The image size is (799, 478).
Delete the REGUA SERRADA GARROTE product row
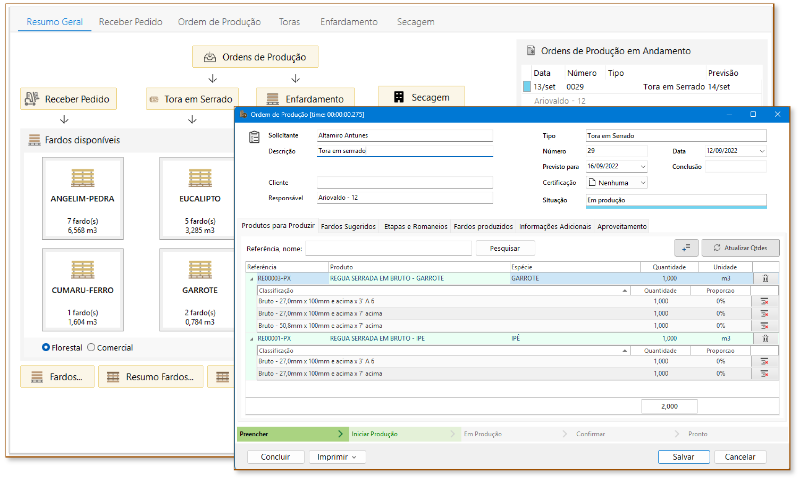tap(765, 279)
